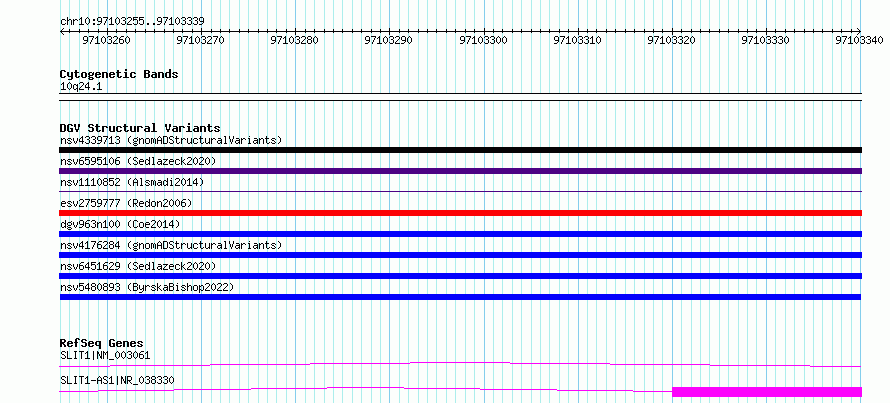Open the SLIT1-AS1|NR_038330 gene label
Viewport: 890px width, 403px height.
117,380
